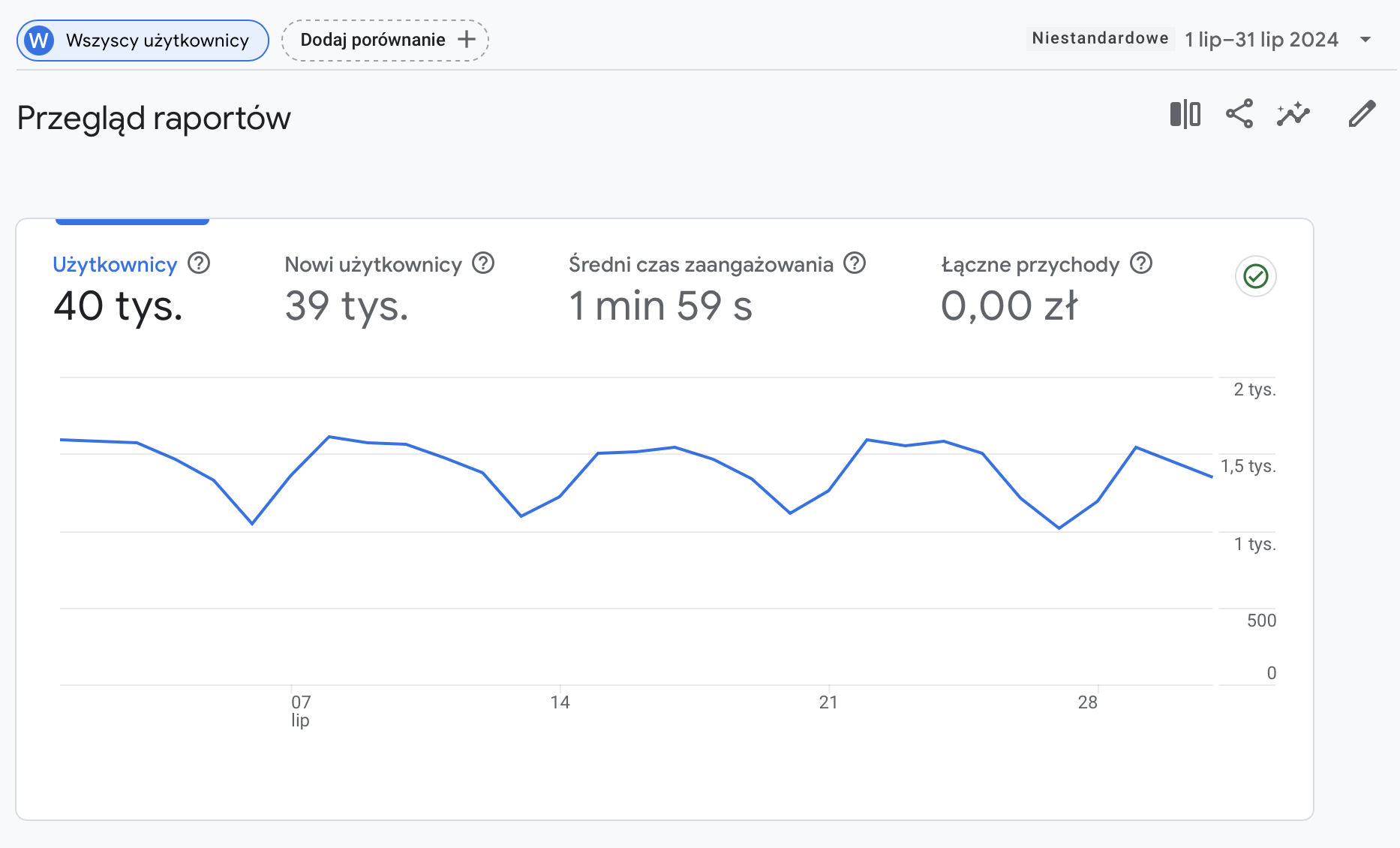
Task: Open help icon next to Nowi użytkownicy
Action: coord(483,263)
